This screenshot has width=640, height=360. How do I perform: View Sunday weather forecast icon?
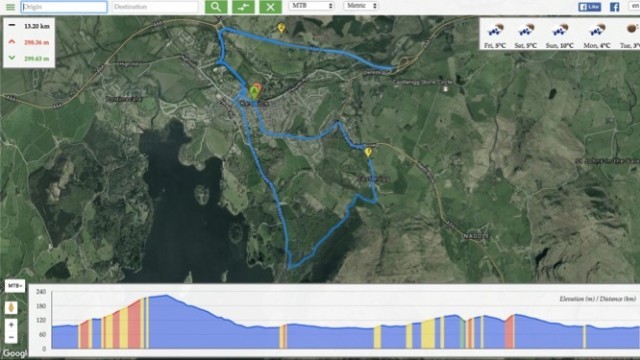coord(559,30)
